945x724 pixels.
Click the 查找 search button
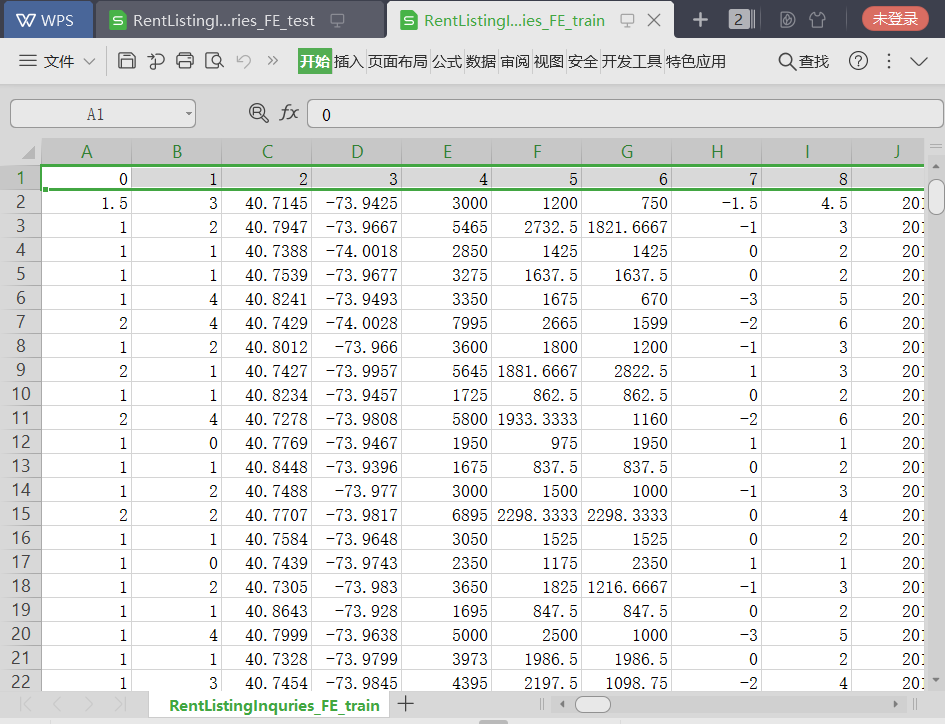[803, 61]
